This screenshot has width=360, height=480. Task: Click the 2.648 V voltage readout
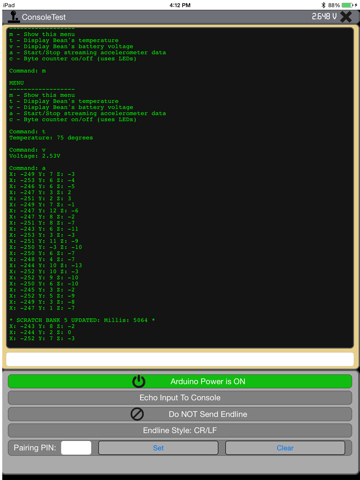pyautogui.click(x=324, y=16)
